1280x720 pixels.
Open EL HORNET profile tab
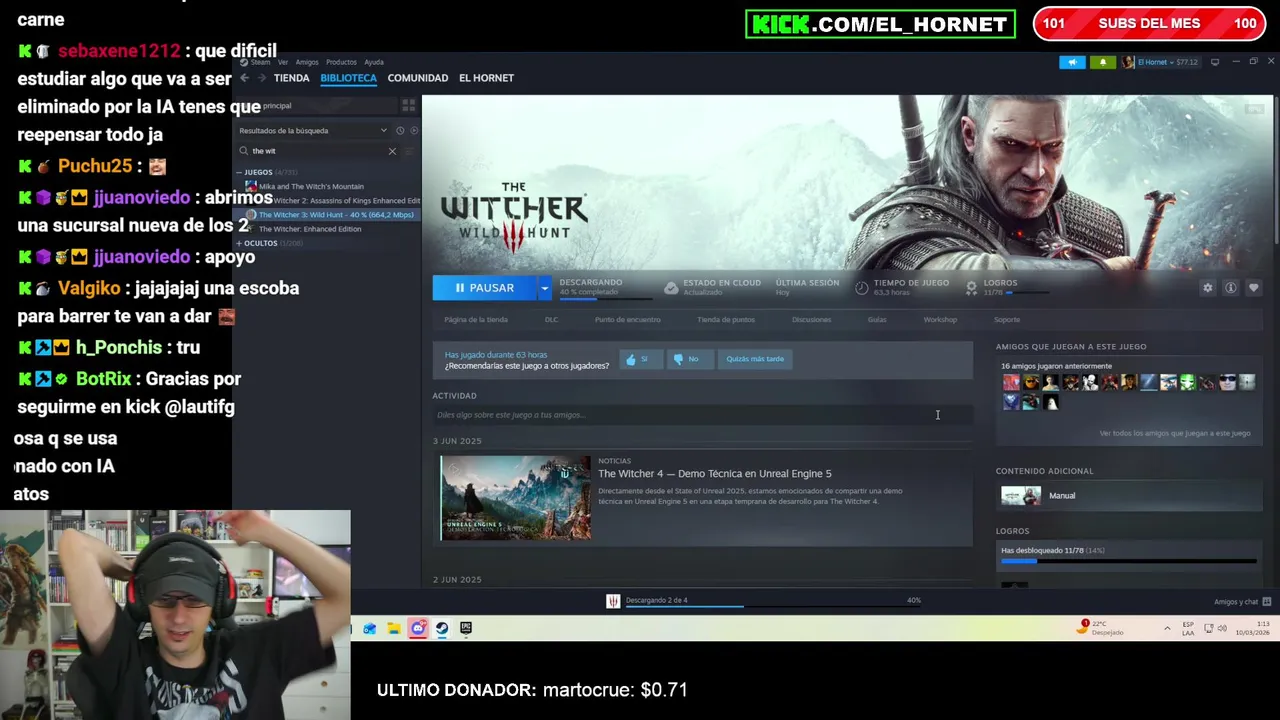[x=486, y=78]
